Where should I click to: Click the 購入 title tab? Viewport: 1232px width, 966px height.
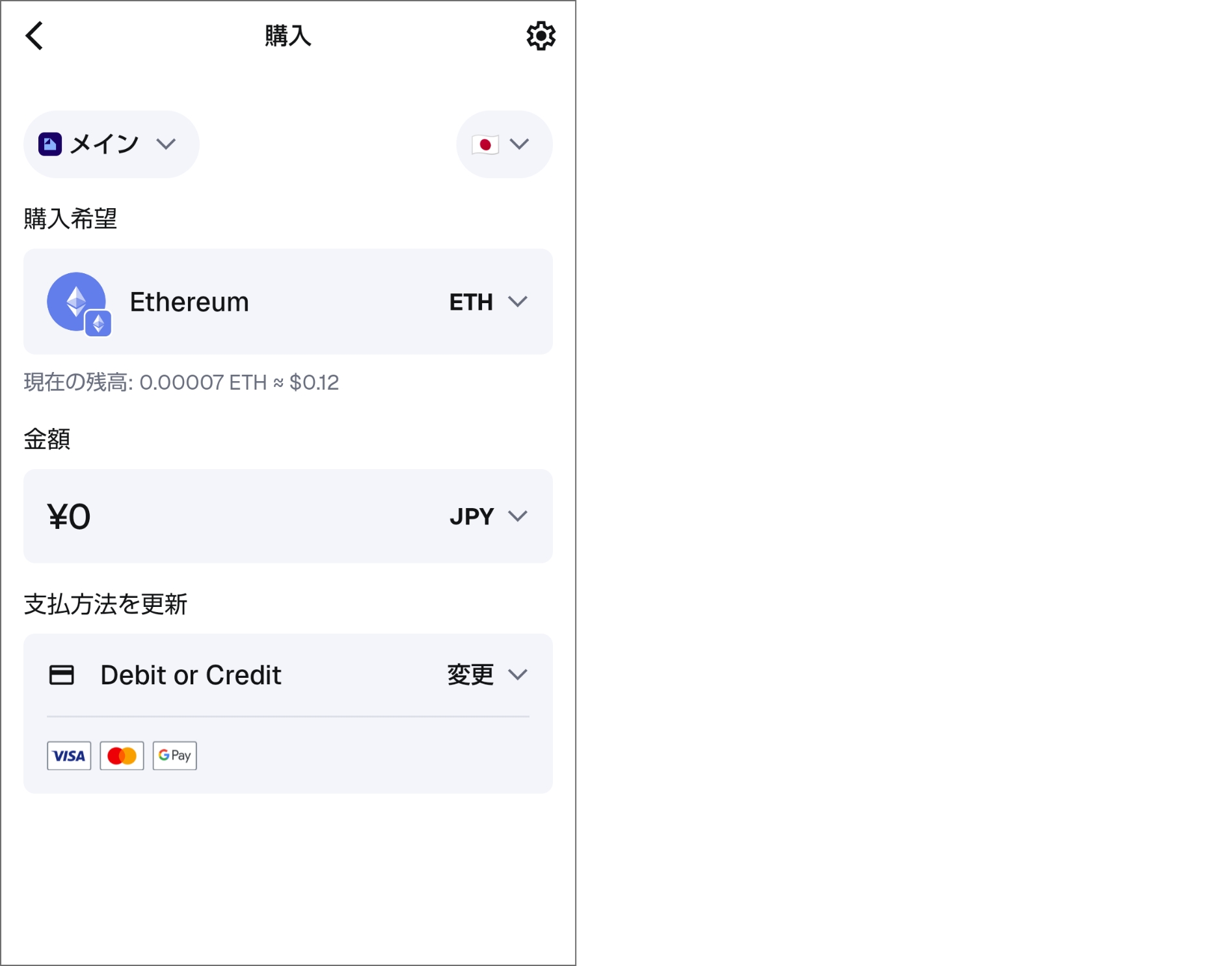288,36
